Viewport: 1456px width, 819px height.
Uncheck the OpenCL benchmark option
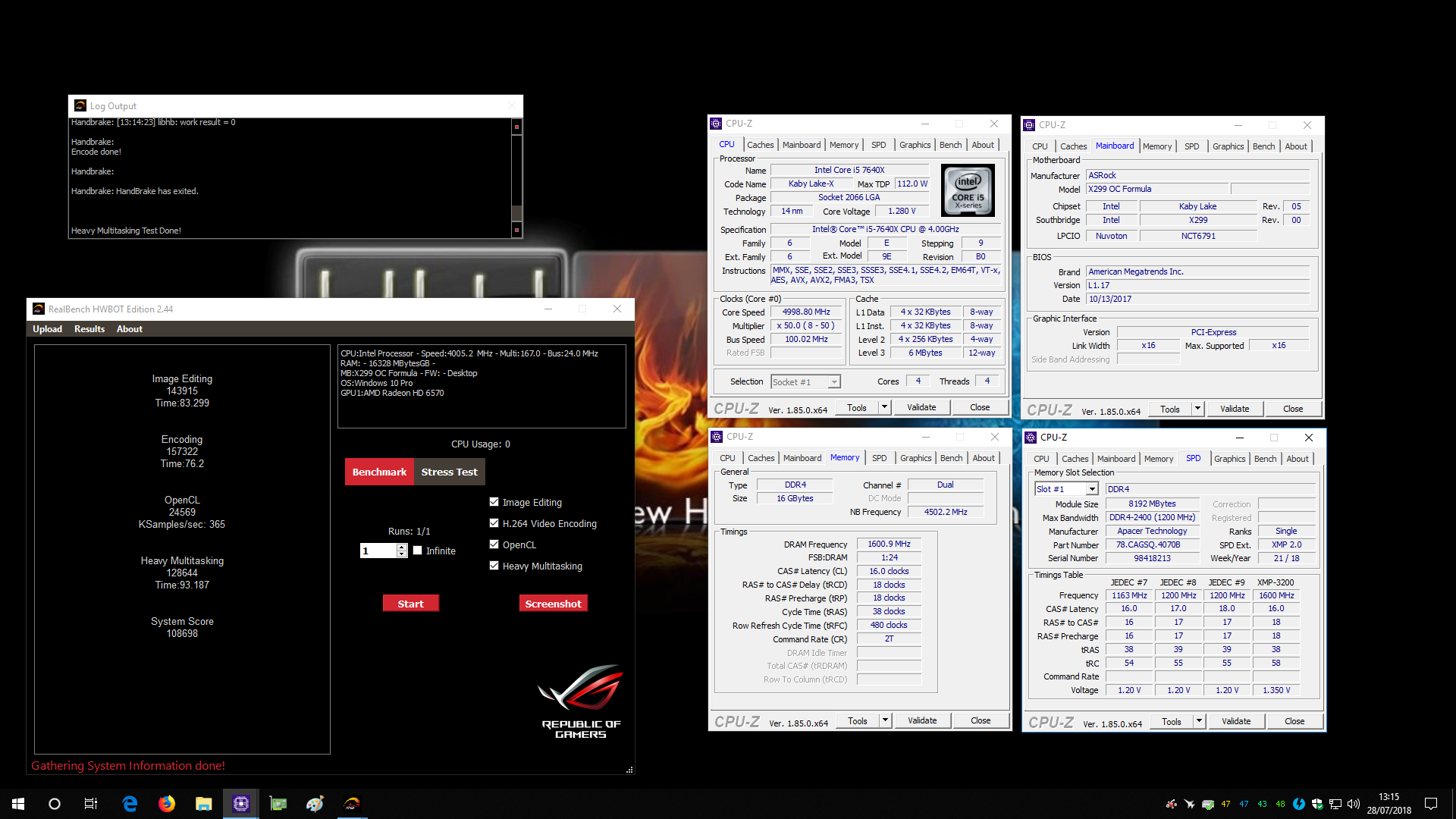[494, 544]
